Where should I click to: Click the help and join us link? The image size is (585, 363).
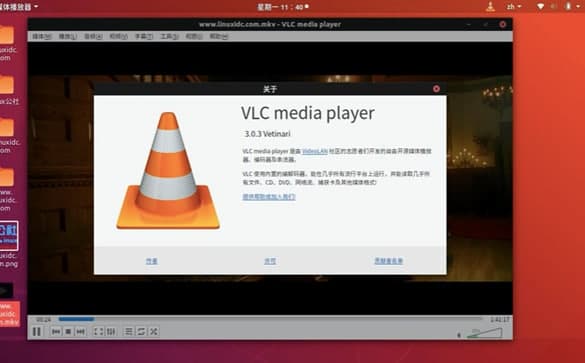269,197
